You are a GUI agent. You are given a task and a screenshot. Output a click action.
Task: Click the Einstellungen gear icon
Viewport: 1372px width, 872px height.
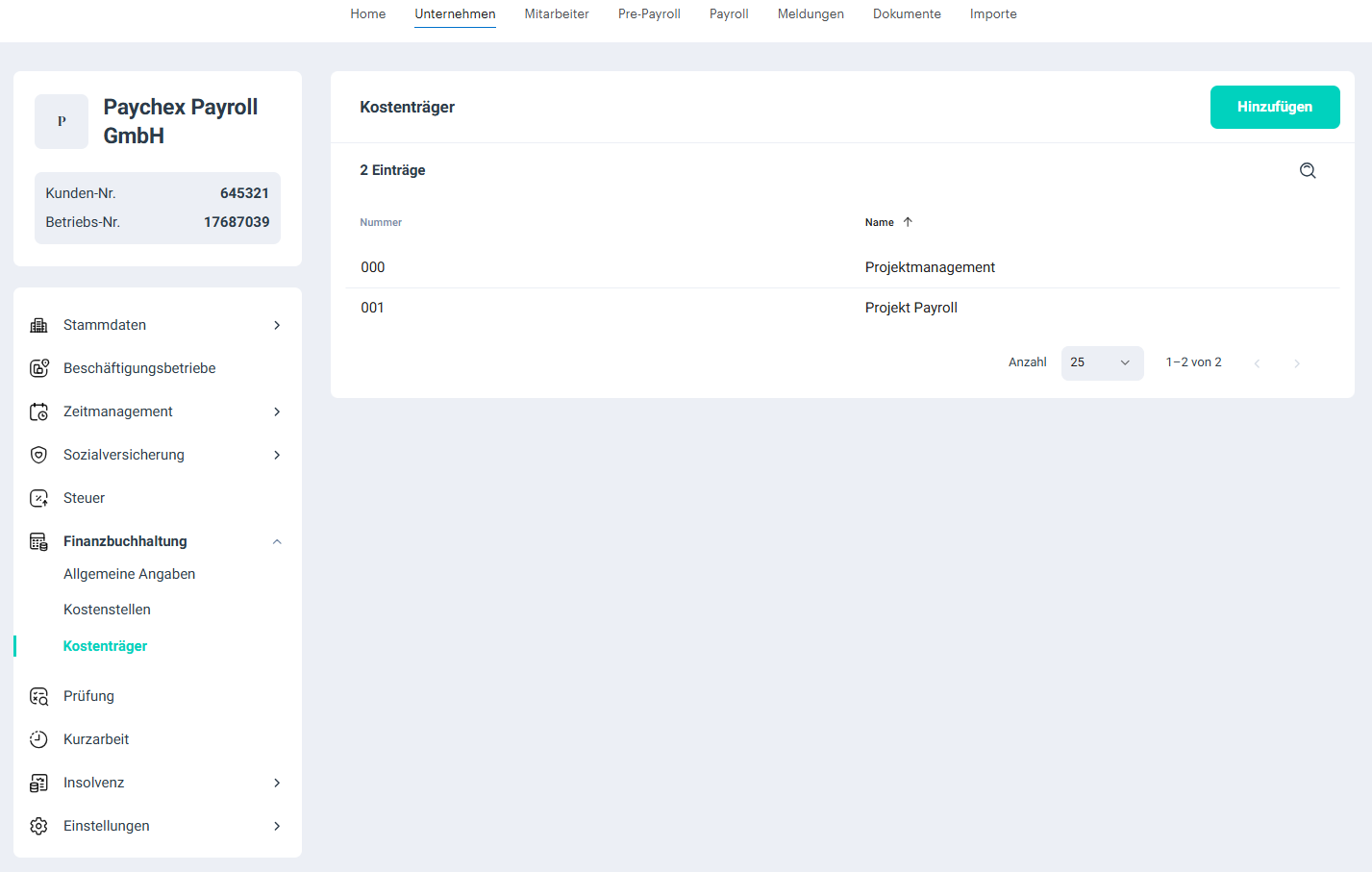point(38,826)
